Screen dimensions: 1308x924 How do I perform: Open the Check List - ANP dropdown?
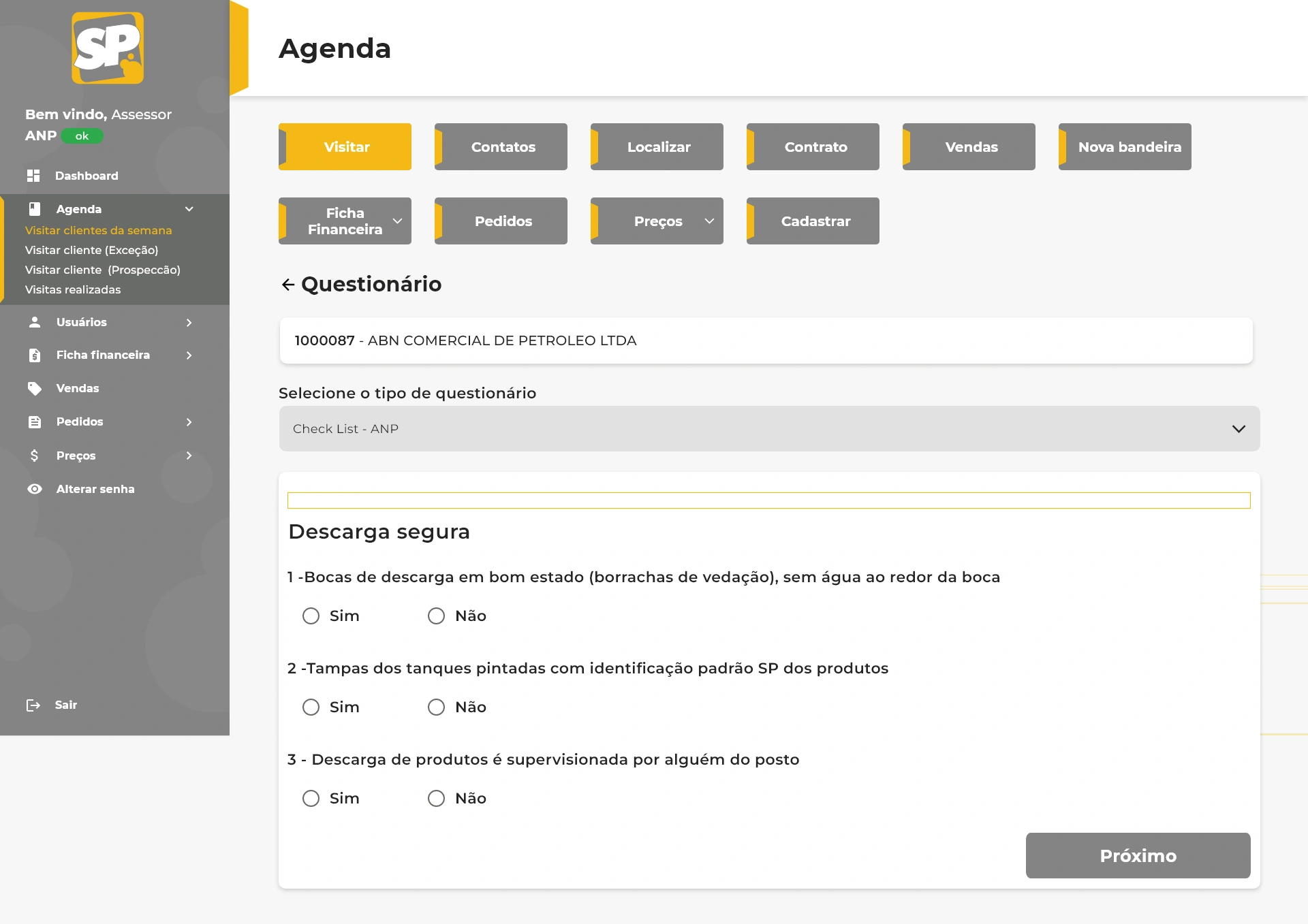click(x=769, y=429)
